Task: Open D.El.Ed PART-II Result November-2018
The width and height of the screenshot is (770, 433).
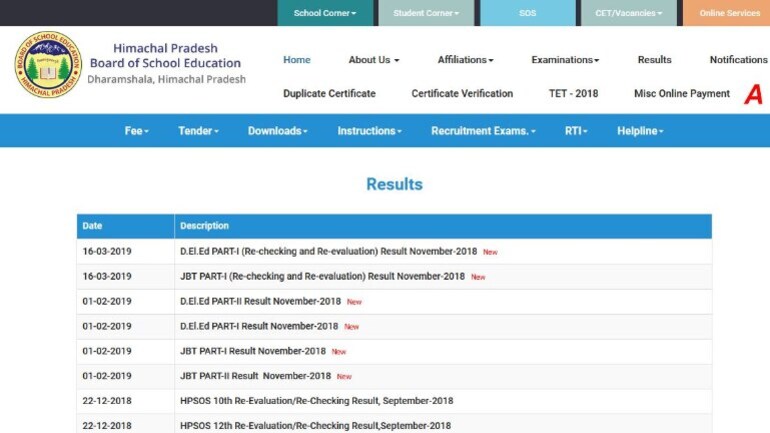Action: coord(260,301)
